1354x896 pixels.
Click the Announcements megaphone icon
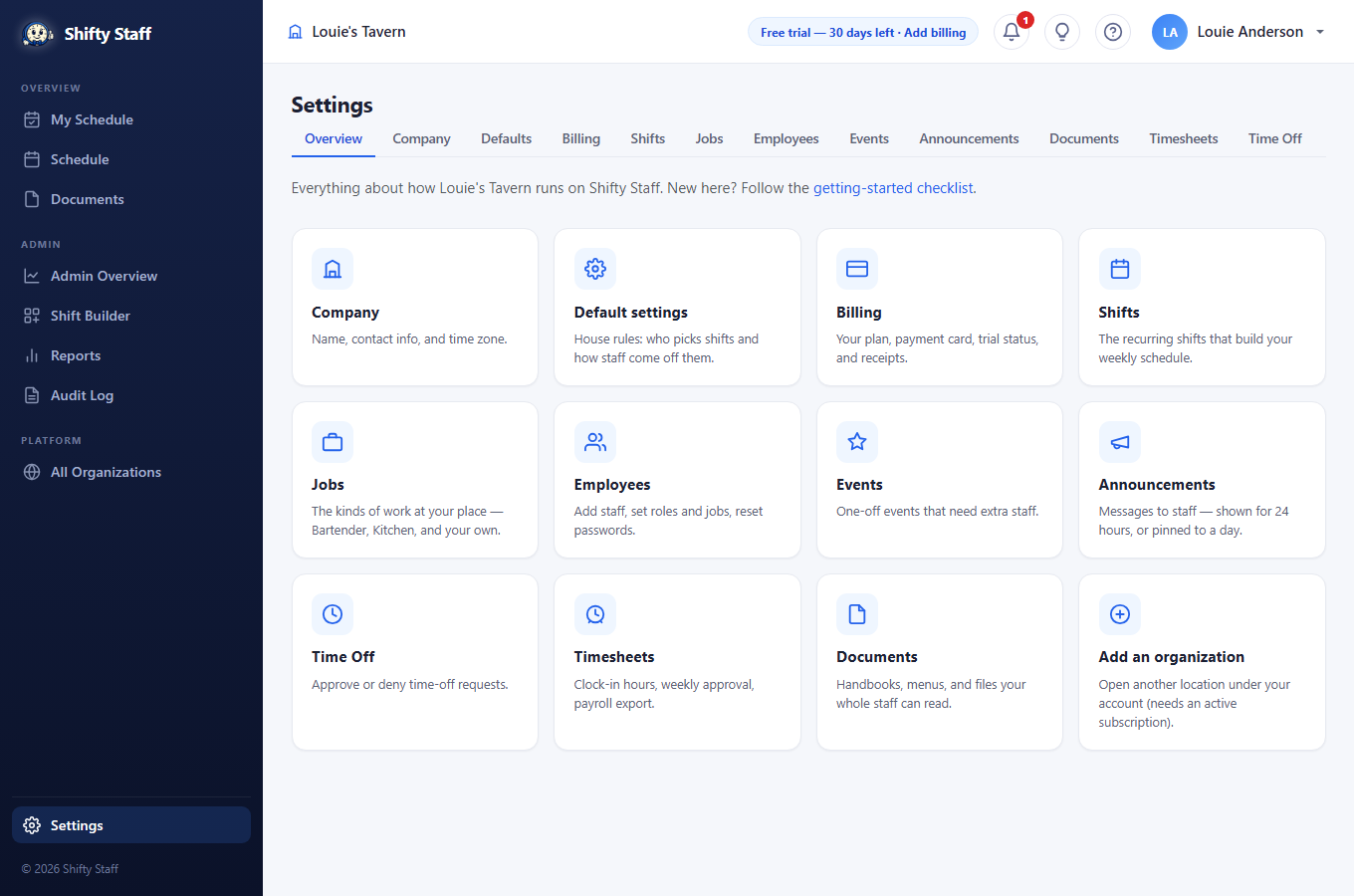[1120, 442]
